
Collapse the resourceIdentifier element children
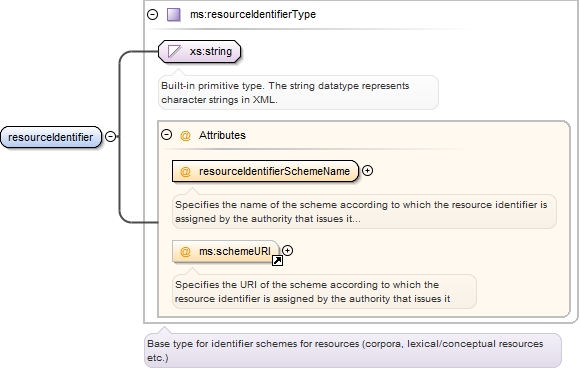(x=110, y=136)
